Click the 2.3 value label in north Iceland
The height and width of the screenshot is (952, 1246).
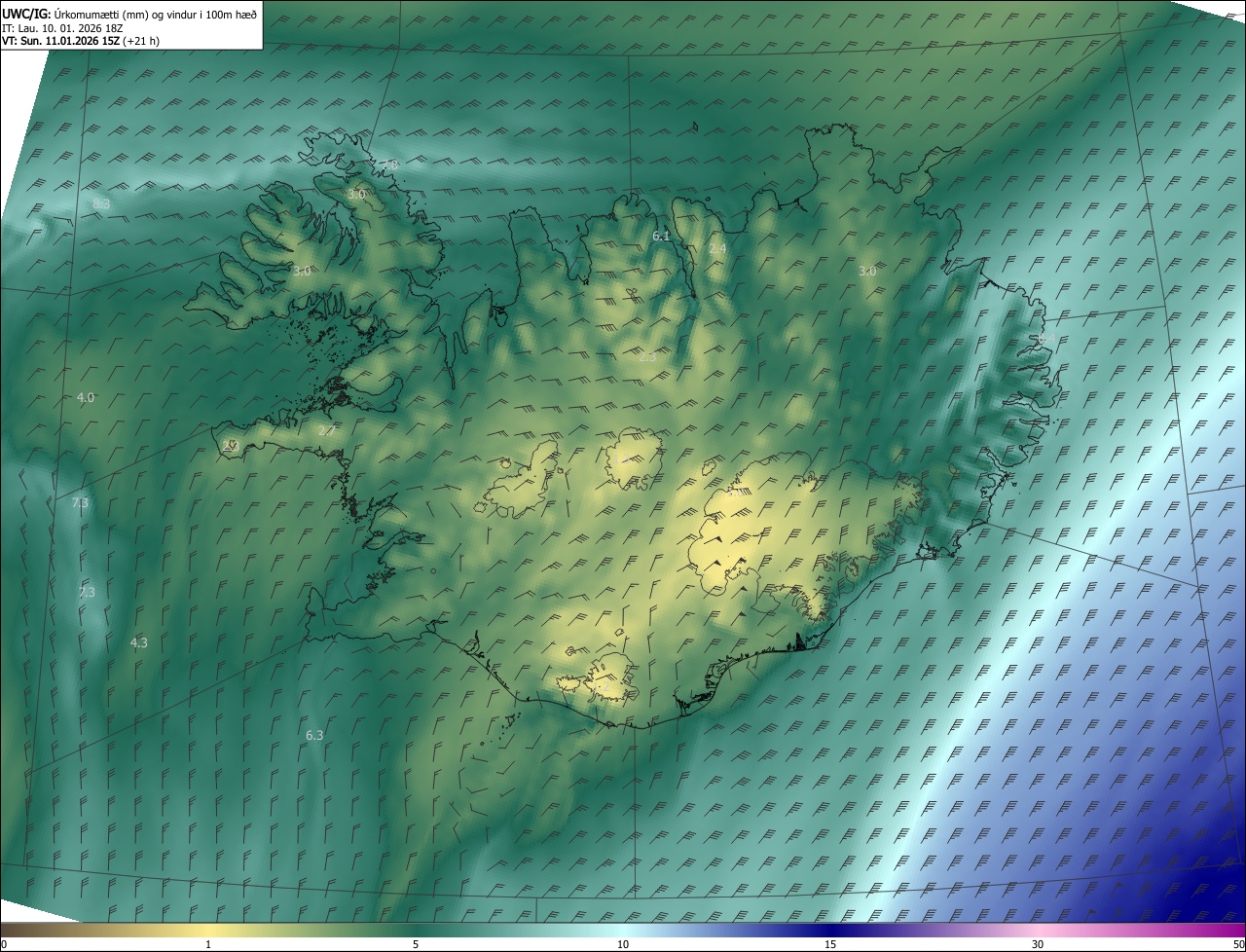click(647, 357)
